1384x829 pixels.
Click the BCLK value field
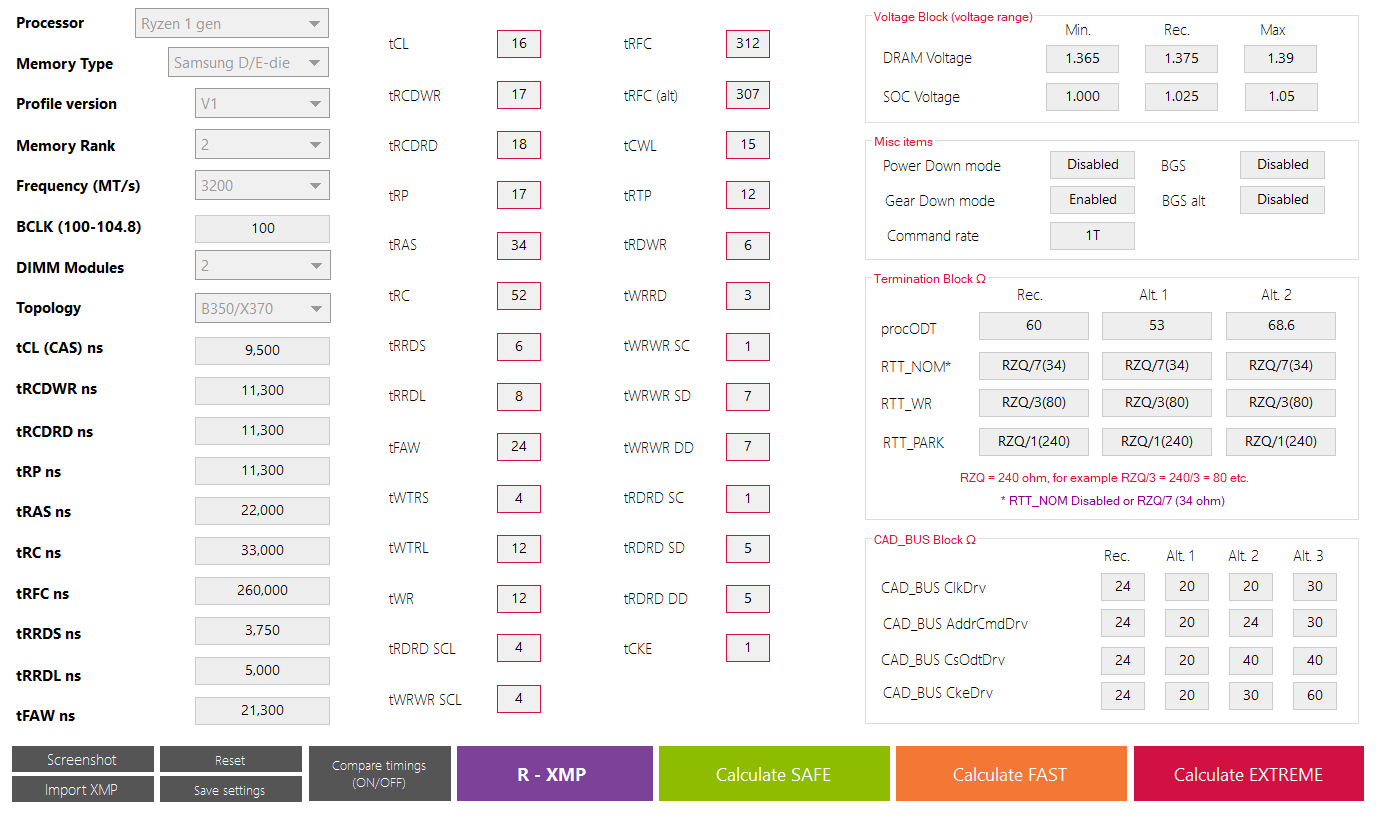[x=262, y=228]
